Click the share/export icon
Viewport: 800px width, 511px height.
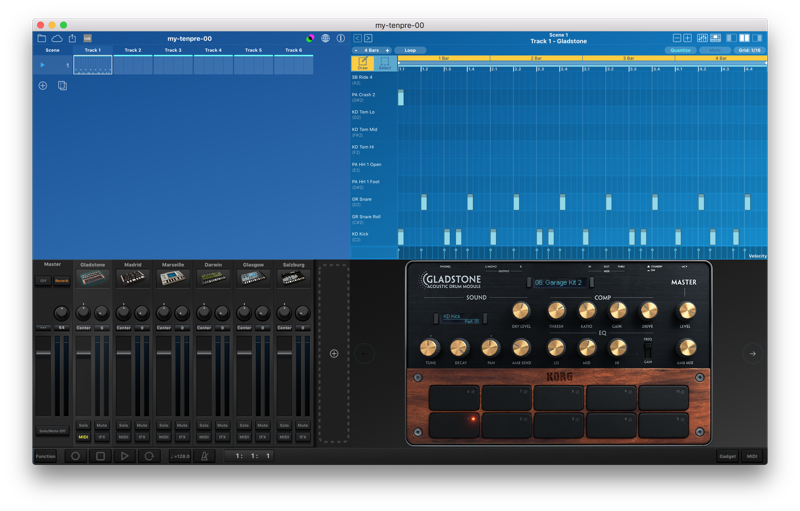(x=72, y=38)
